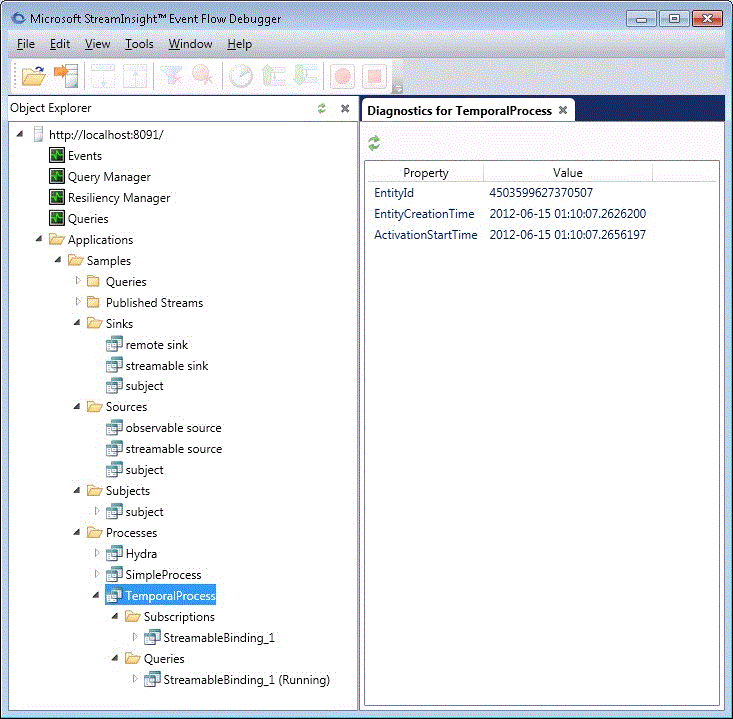Sort by the Property column header
733x719 pixels.
coord(425,173)
